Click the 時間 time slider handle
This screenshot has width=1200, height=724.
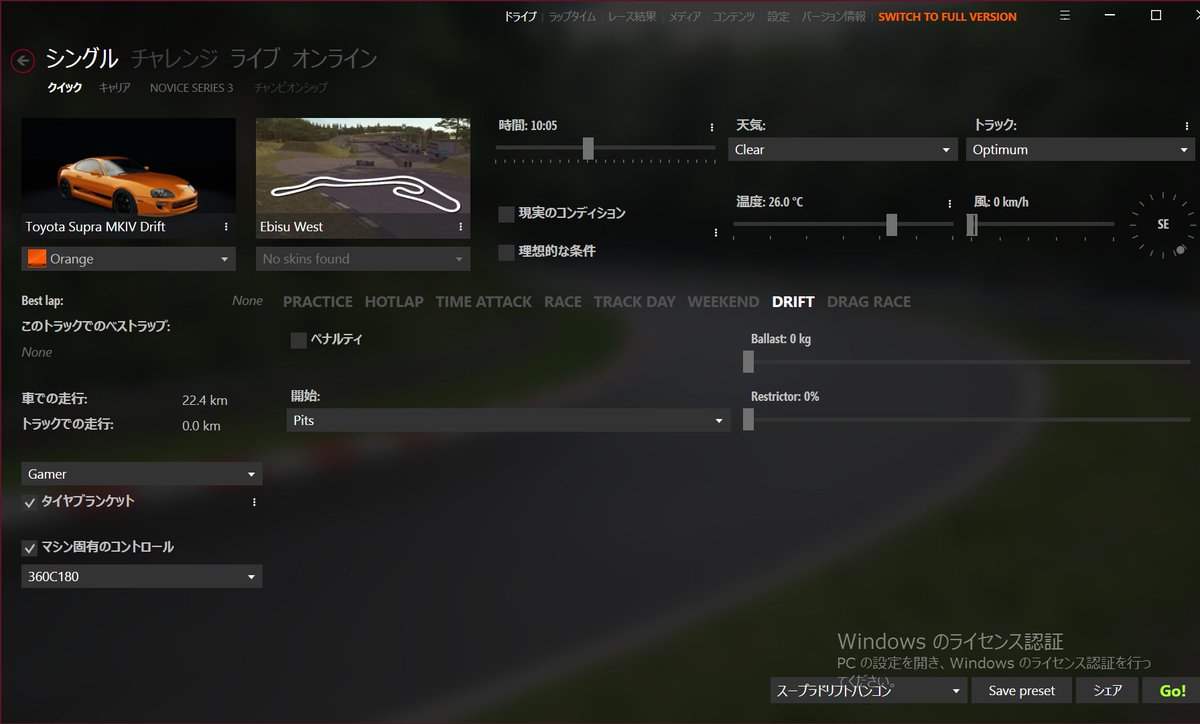coord(588,148)
